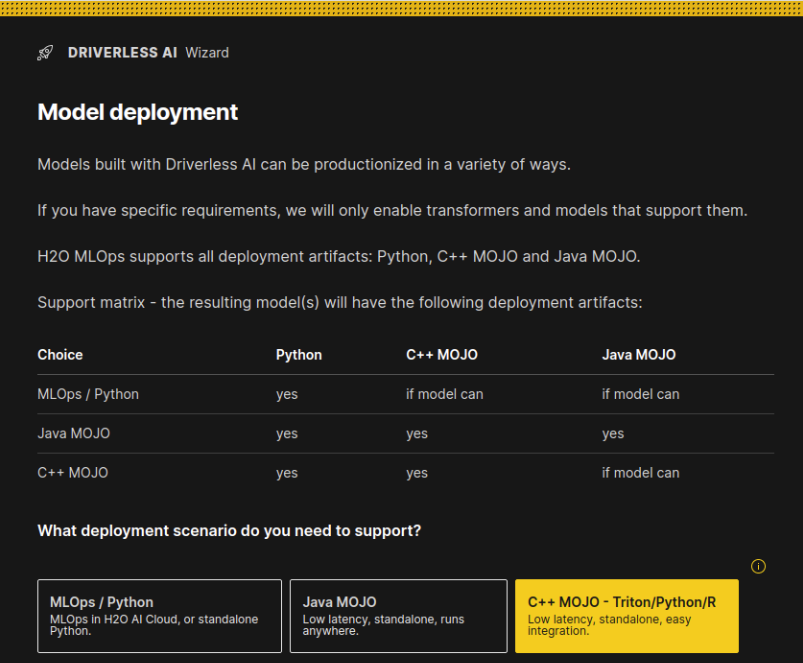Click the Python column header

pos(298,354)
